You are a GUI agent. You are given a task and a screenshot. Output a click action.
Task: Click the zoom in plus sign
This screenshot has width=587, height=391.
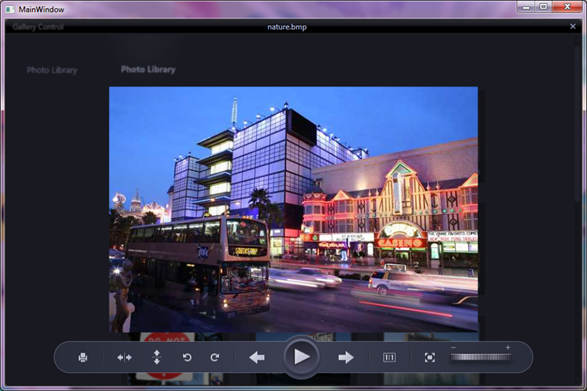click(508, 348)
